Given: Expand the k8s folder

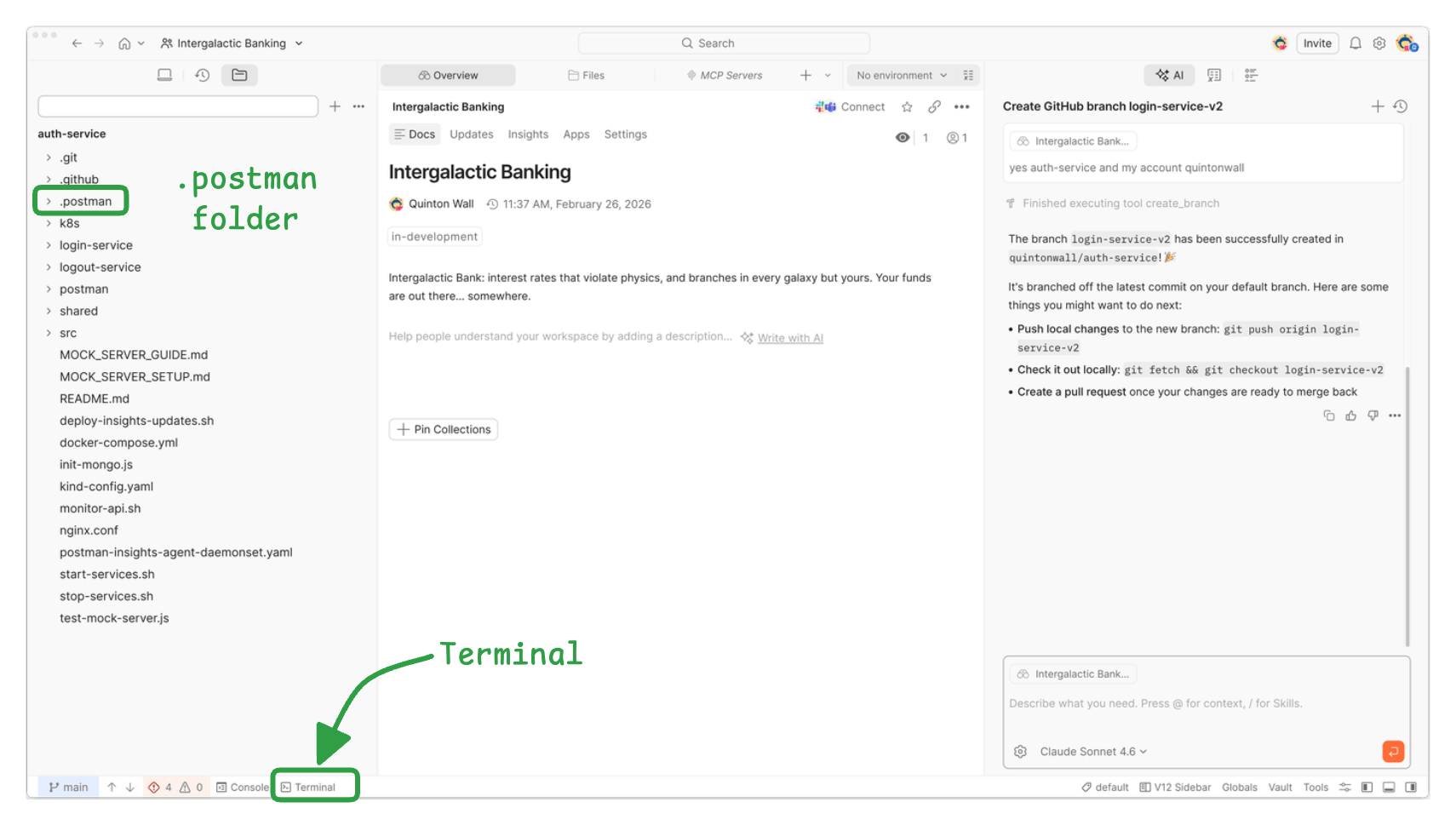Looking at the screenshot, I should (49, 224).
